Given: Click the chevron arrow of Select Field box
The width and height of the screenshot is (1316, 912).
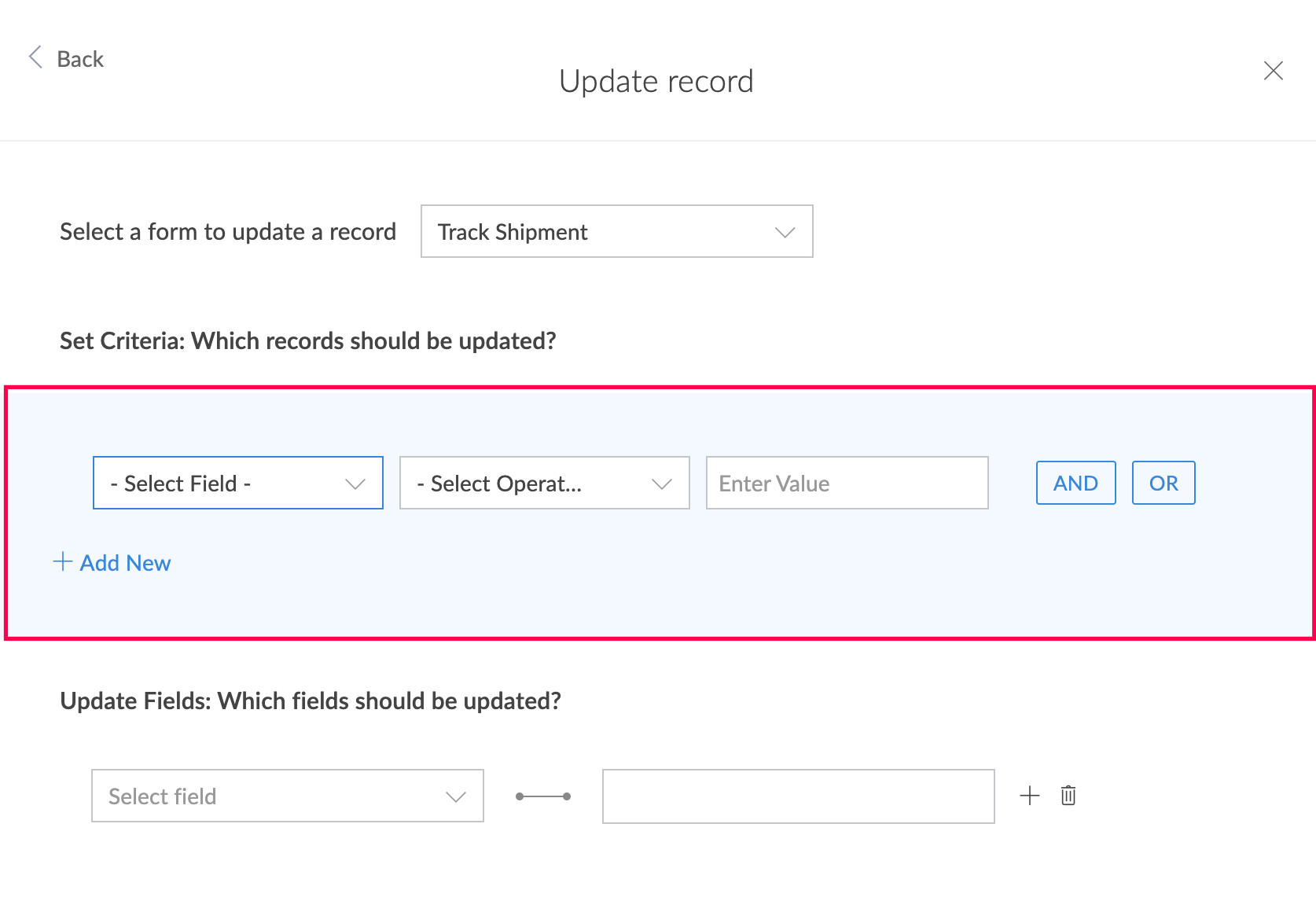Looking at the screenshot, I should [x=355, y=484].
